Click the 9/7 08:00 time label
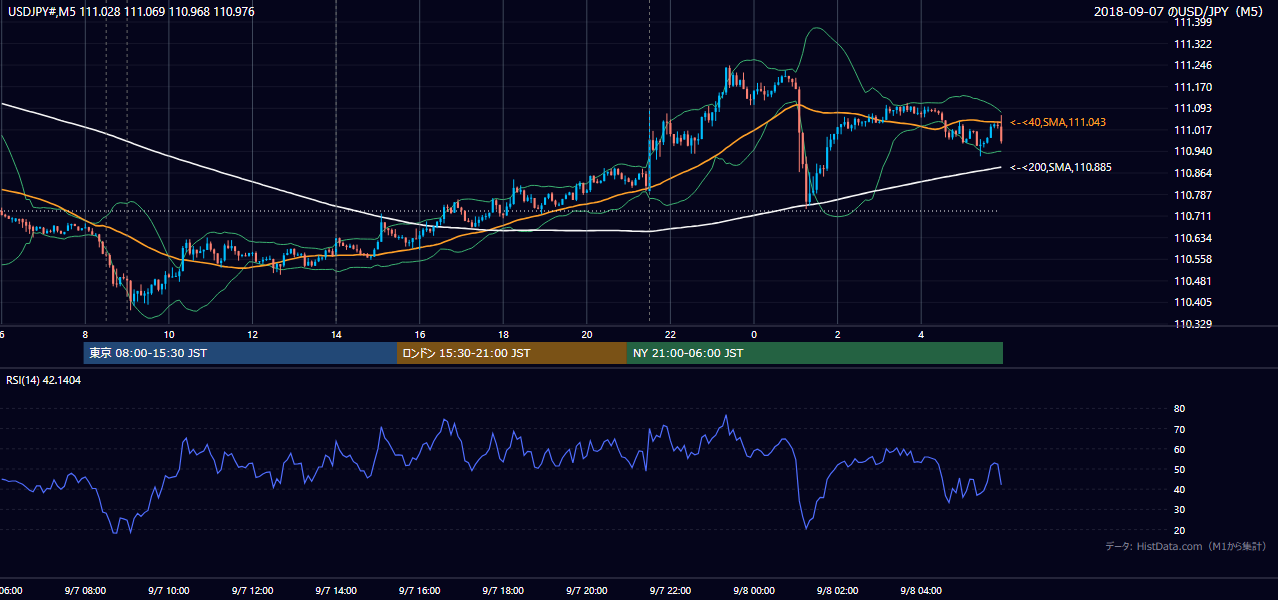This screenshot has width=1278, height=600. pyautogui.click(x=85, y=590)
